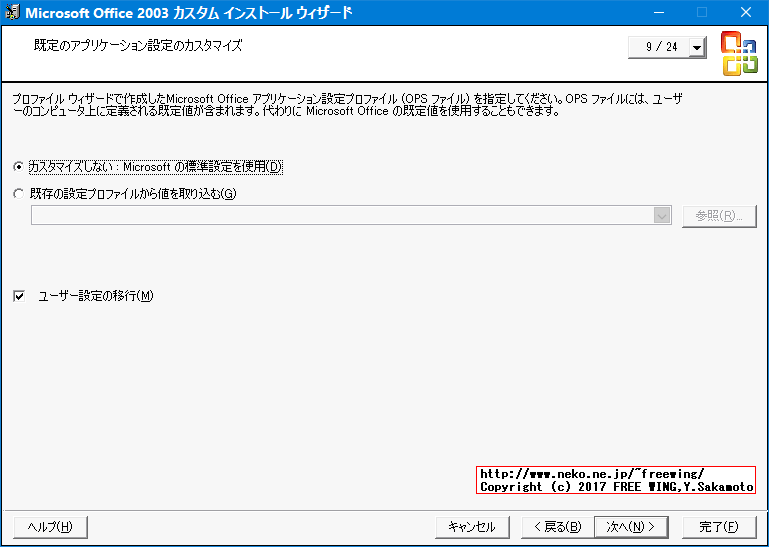Click the OPS profile path input field
This screenshot has height=547, width=769.
[x=342, y=215]
